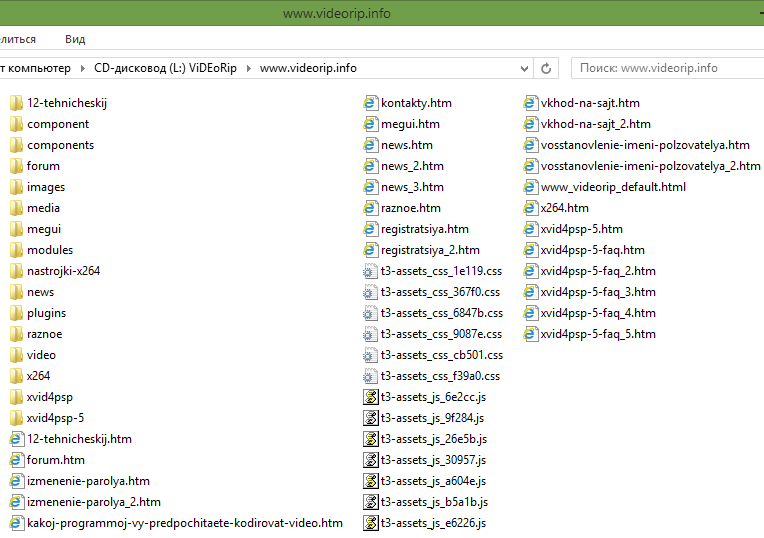This screenshot has width=764, height=538.
Task: Expand the arrow after ViDEoRip breadcrumb
Action: pyautogui.click(x=250, y=68)
